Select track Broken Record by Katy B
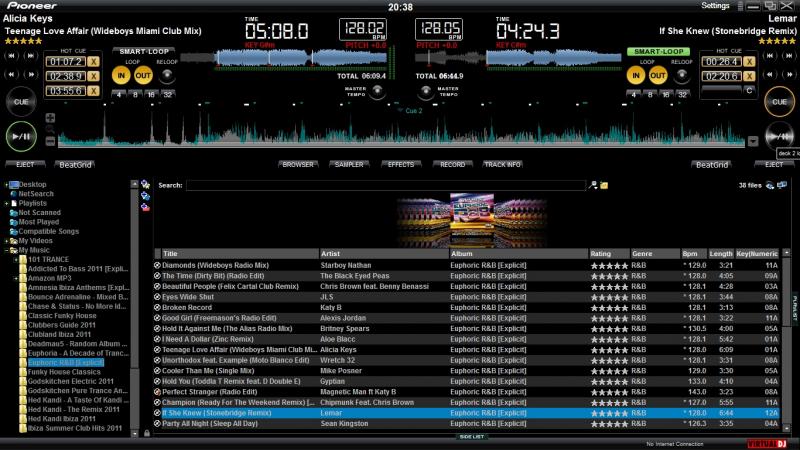This screenshot has width=800, height=450. 468,308
